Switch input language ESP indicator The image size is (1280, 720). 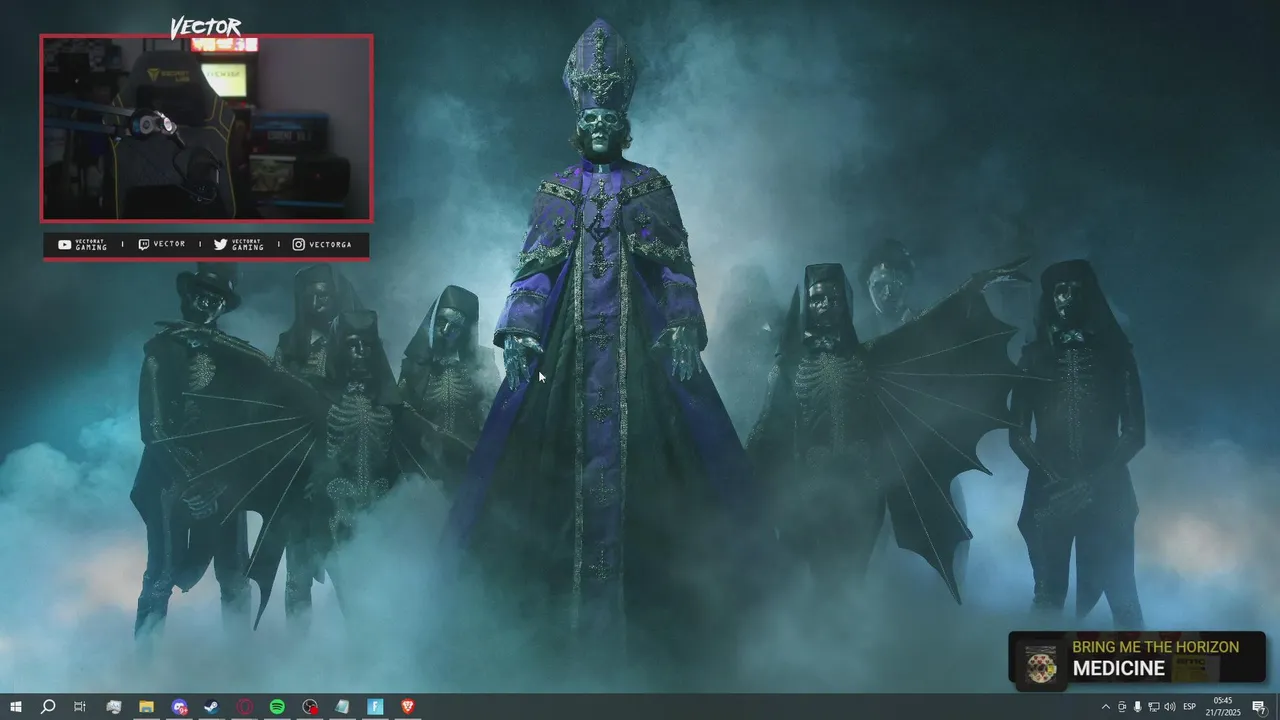(1190, 707)
